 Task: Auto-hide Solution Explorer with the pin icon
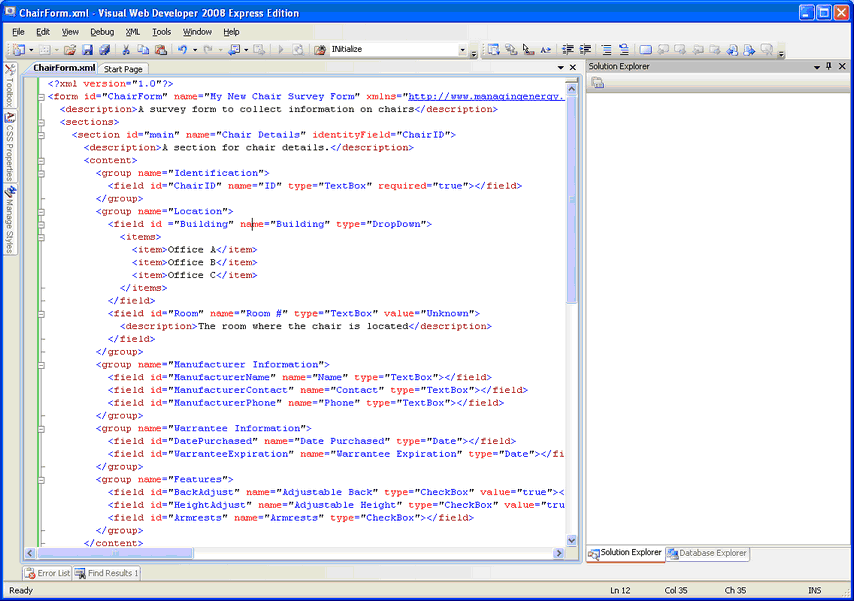click(x=829, y=66)
